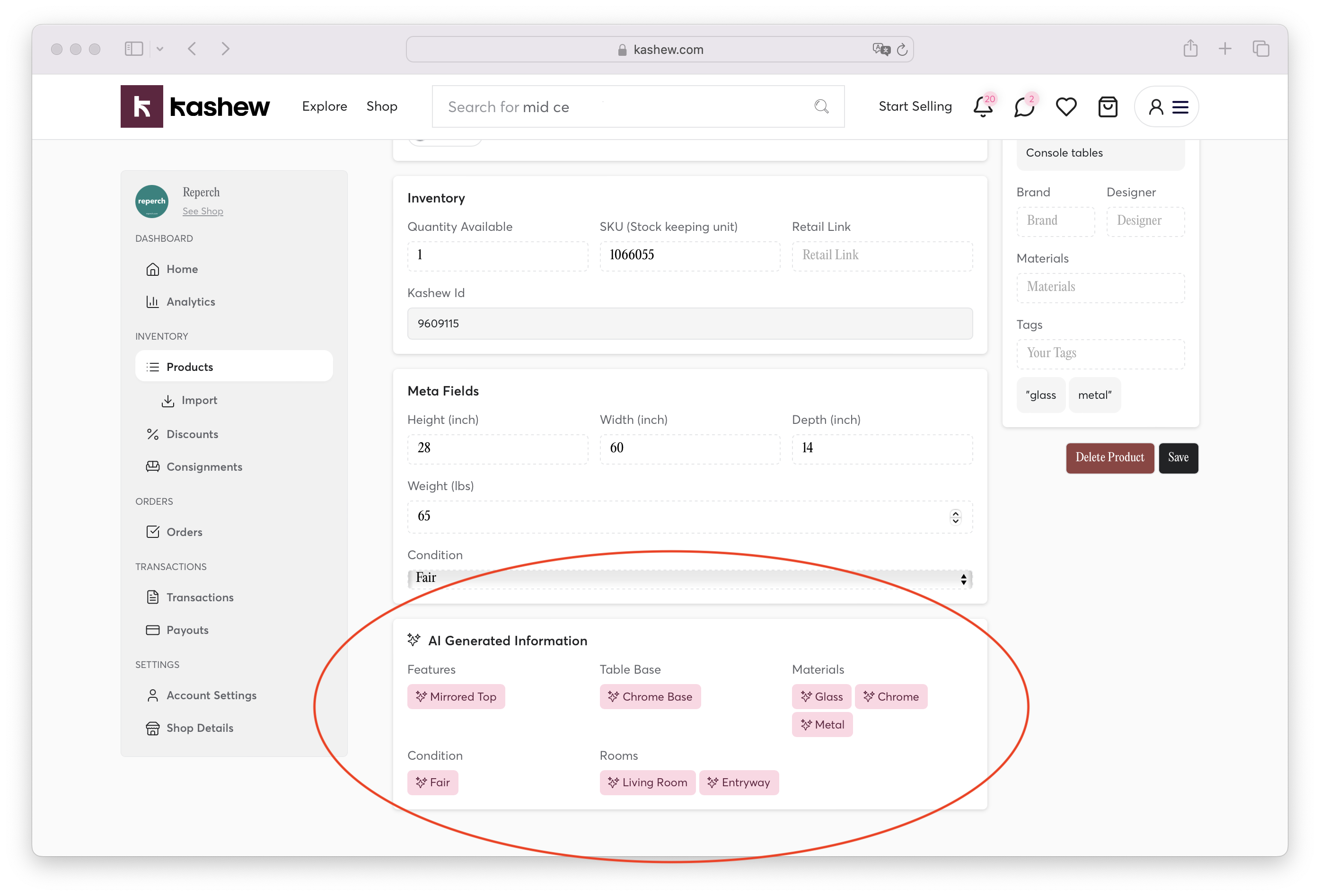Follow the See Shop link
The image size is (1320, 896).
pyautogui.click(x=203, y=211)
